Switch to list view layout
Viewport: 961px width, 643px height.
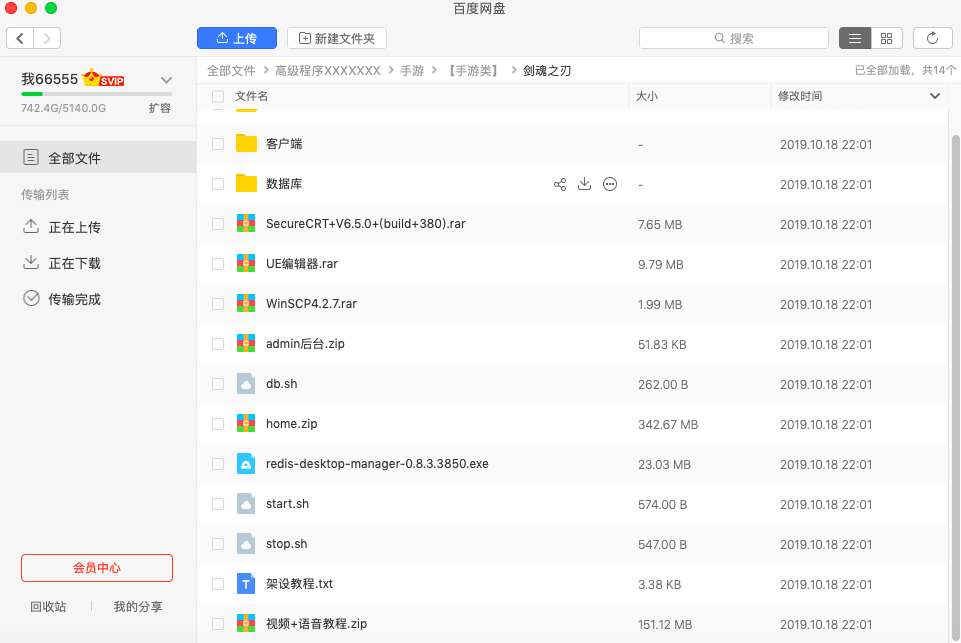tap(854, 38)
